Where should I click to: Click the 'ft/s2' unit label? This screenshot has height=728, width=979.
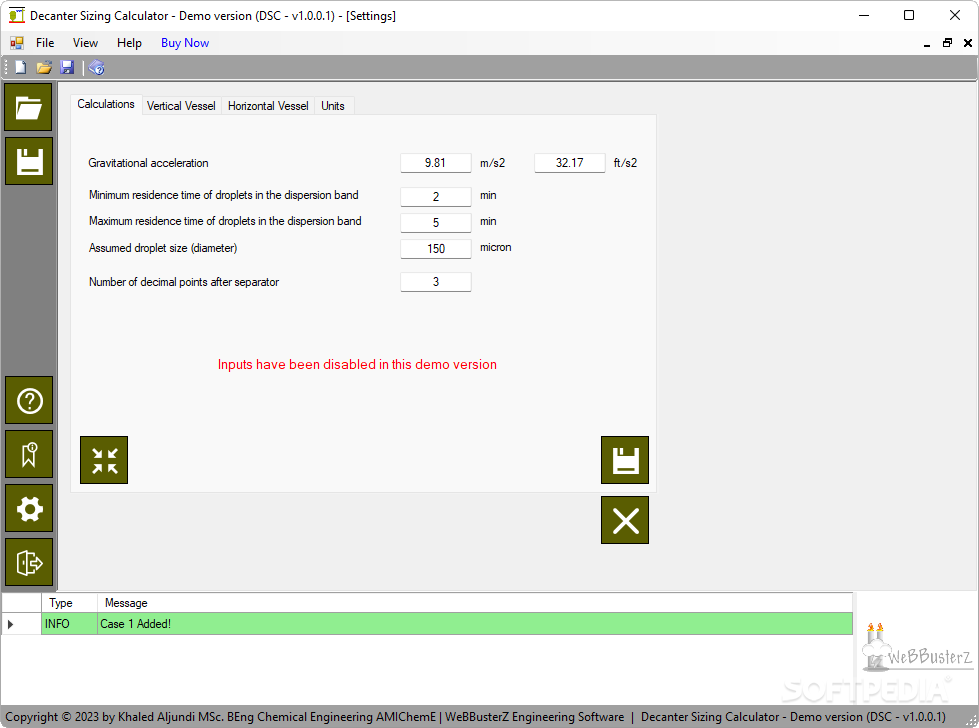click(x=625, y=163)
